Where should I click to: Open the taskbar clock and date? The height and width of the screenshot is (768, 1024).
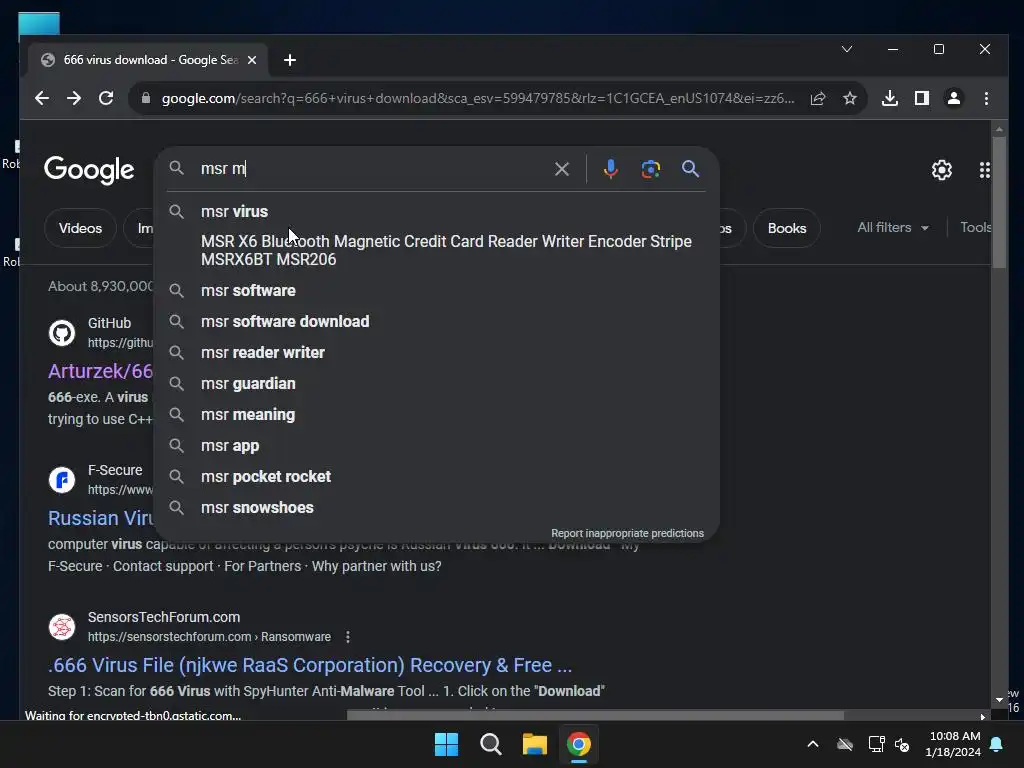click(x=953, y=744)
